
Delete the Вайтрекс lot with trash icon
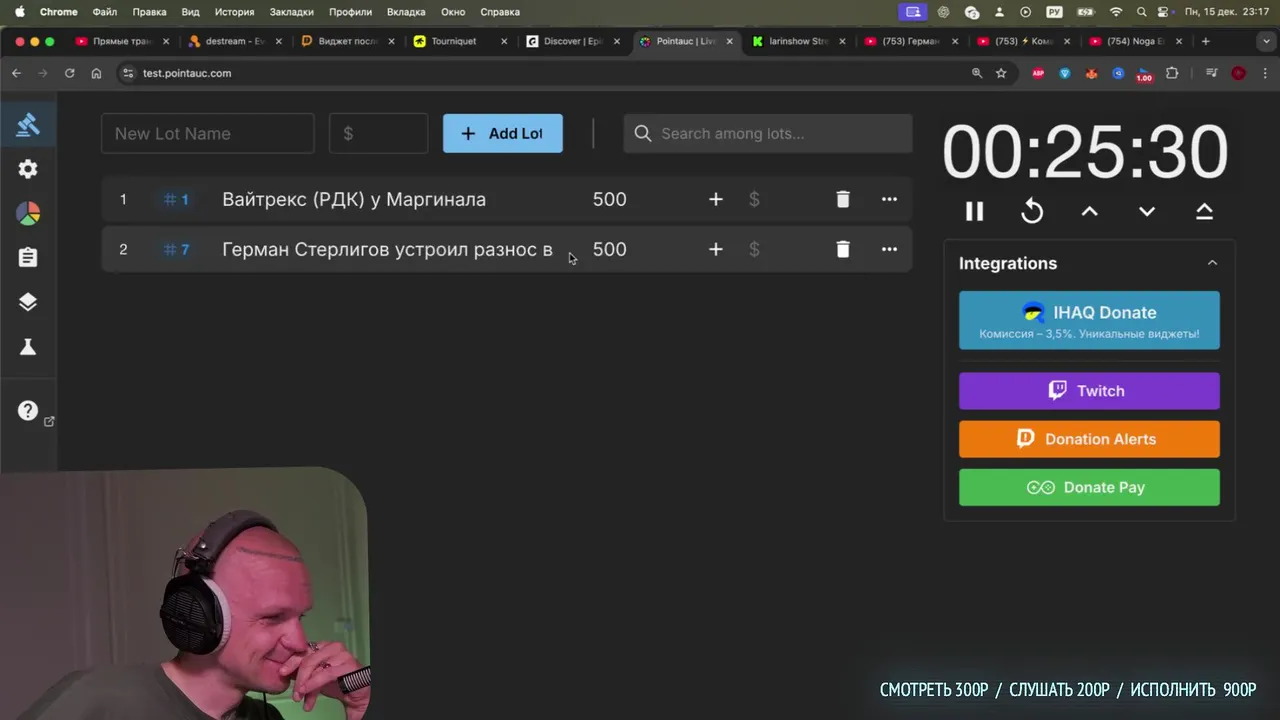pyautogui.click(x=843, y=199)
